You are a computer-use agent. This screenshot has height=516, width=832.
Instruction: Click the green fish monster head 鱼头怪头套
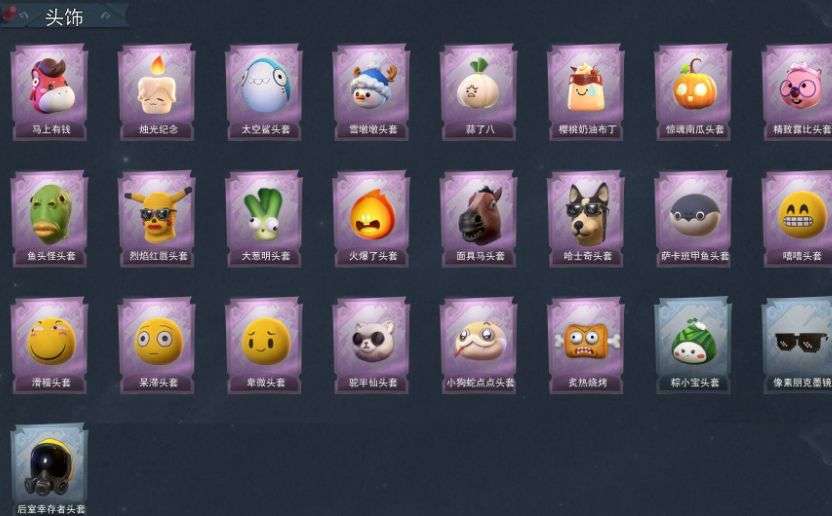pos(49,219)
